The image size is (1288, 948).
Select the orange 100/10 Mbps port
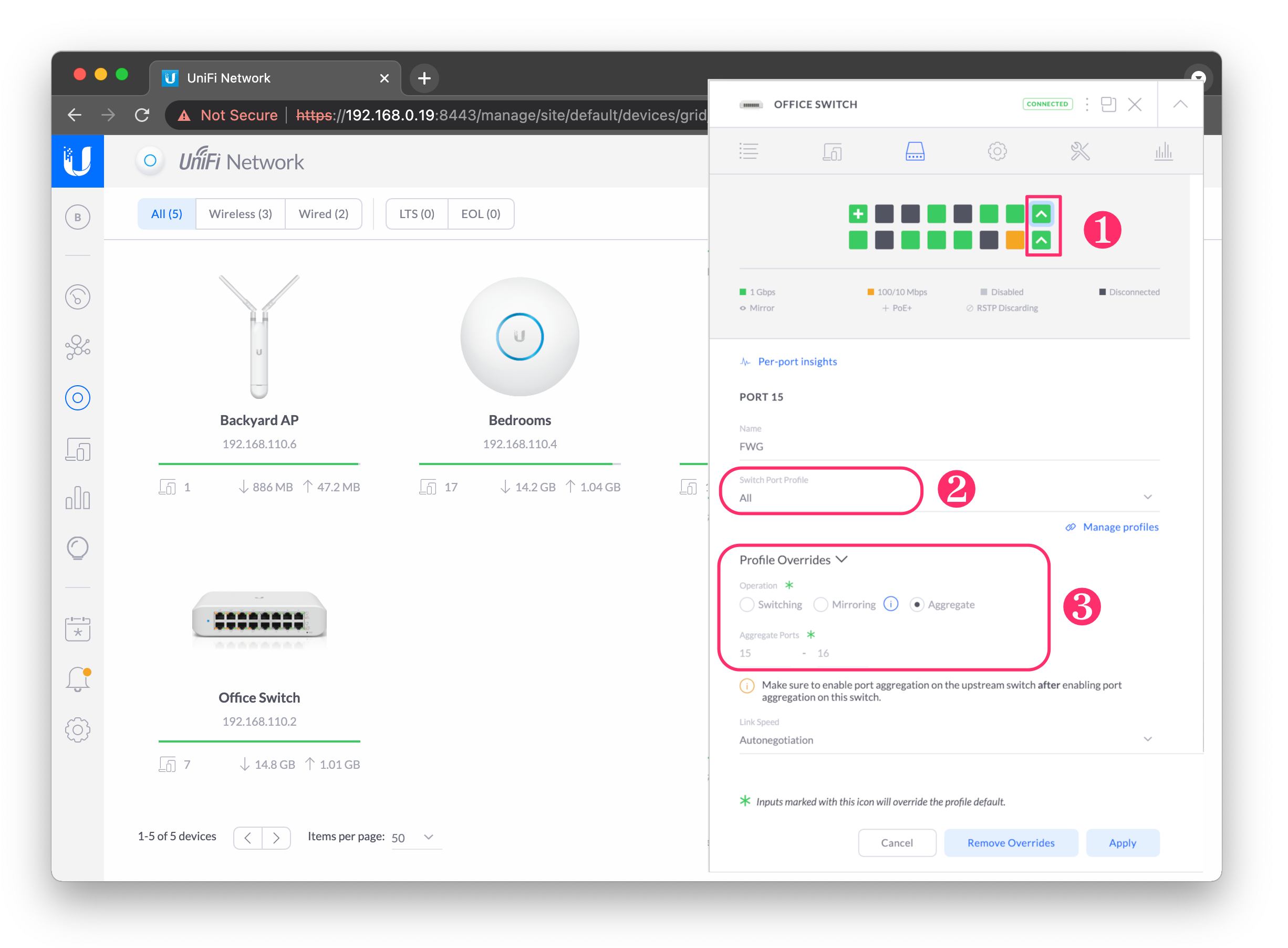pyautogui.click(x=1014, y=240)
